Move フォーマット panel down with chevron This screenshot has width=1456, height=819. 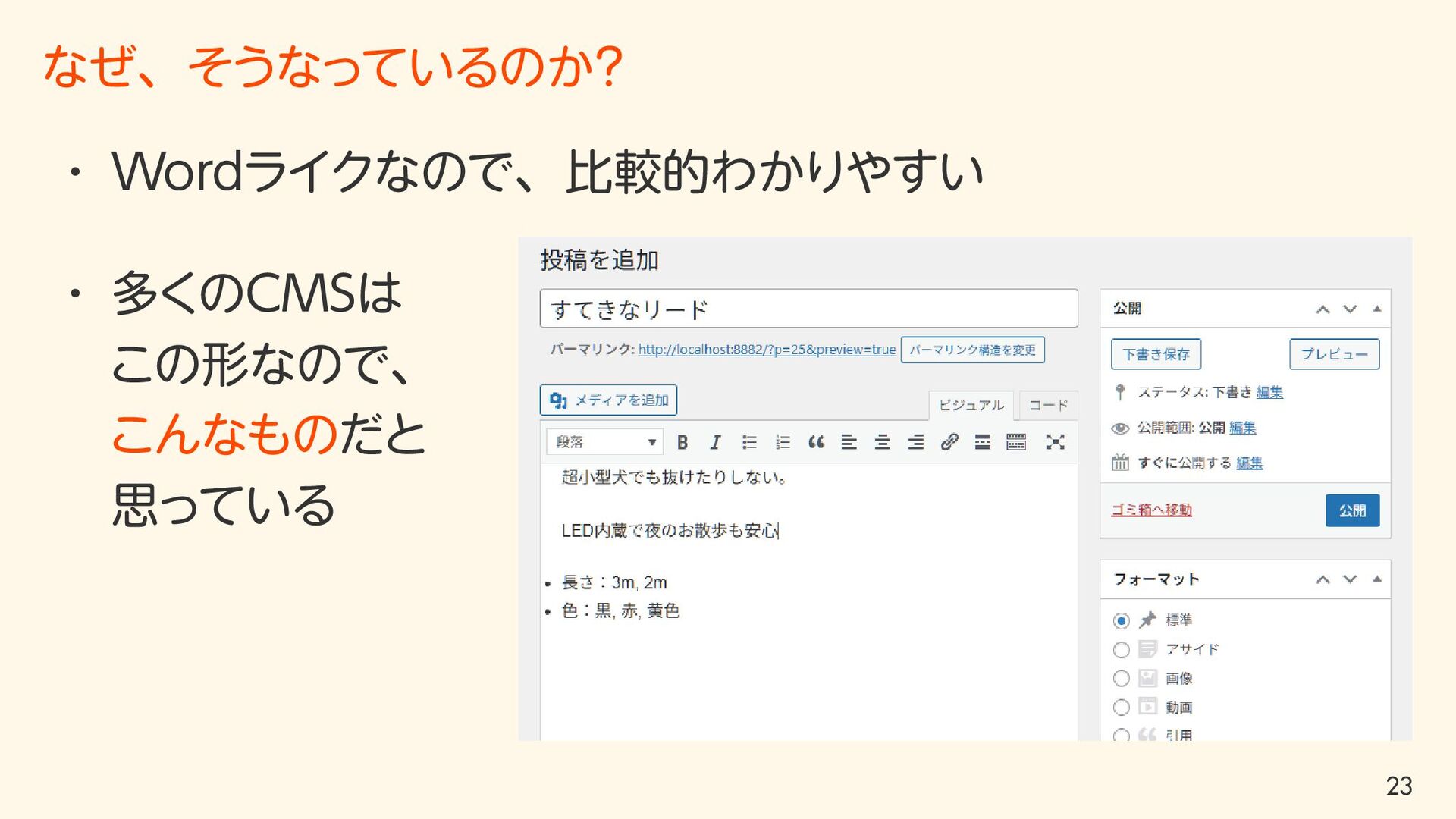coord(1350,579)
